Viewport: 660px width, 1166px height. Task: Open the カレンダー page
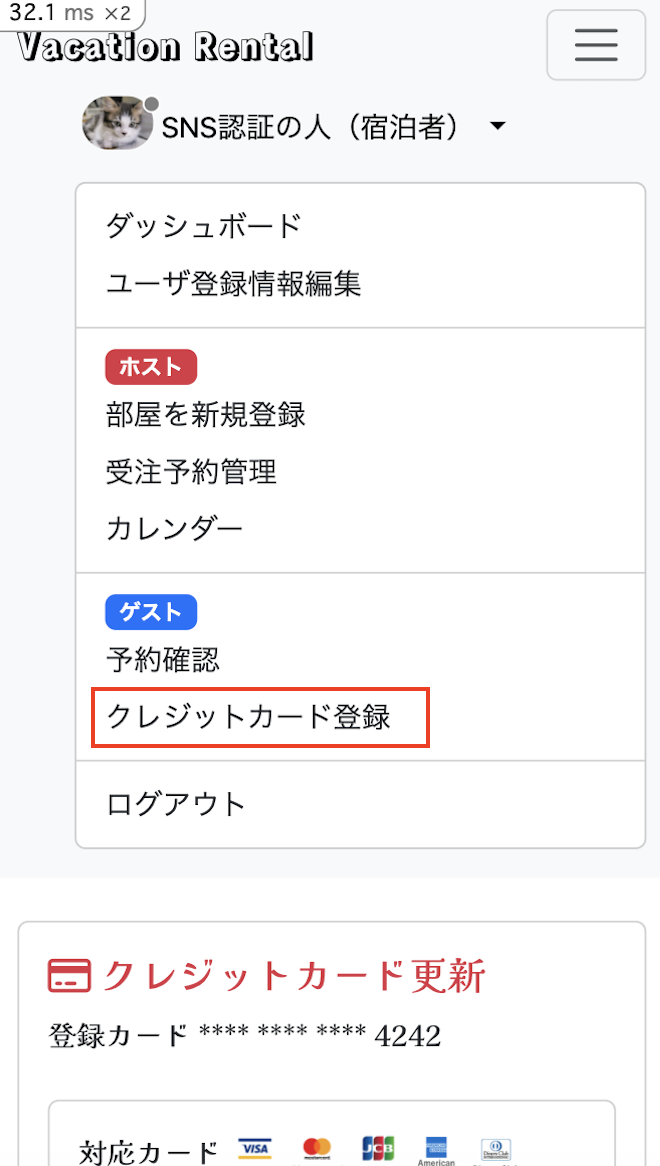[x=174, y=528]
